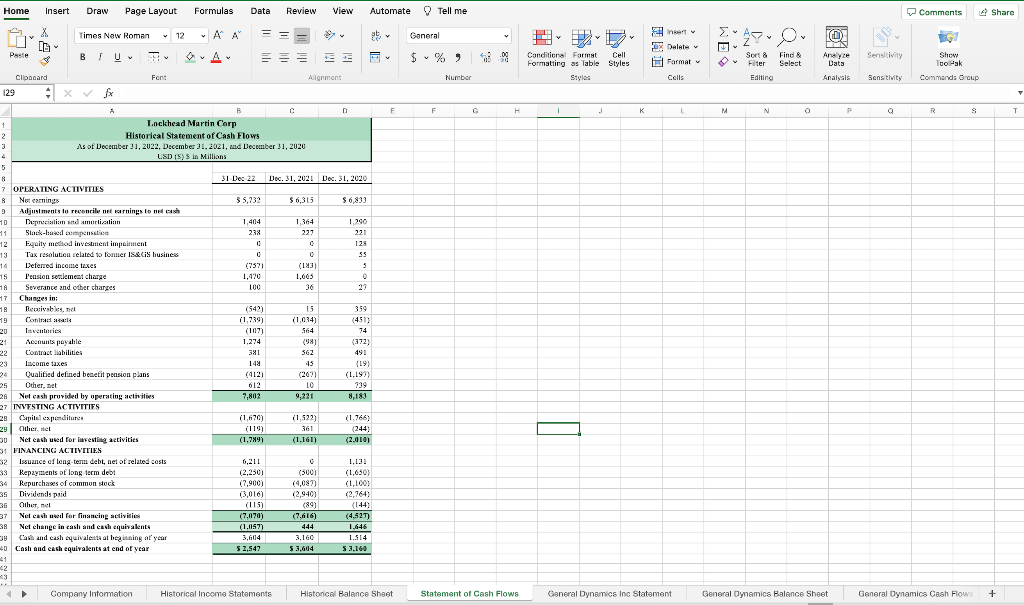This screenshot has height=605, width=1024.
Task: Click the comma style icon
Action: click(458, 58)
